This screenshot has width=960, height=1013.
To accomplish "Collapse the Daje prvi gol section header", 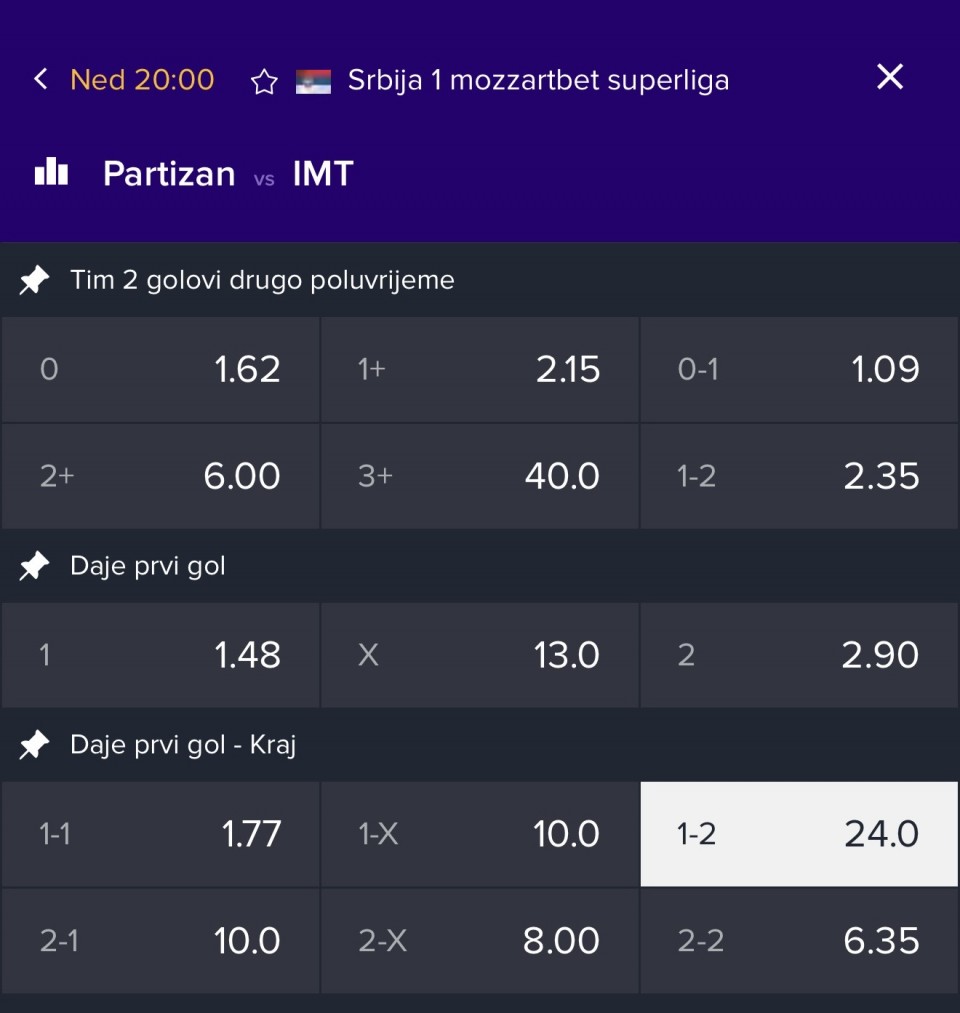I will point(480,566).
